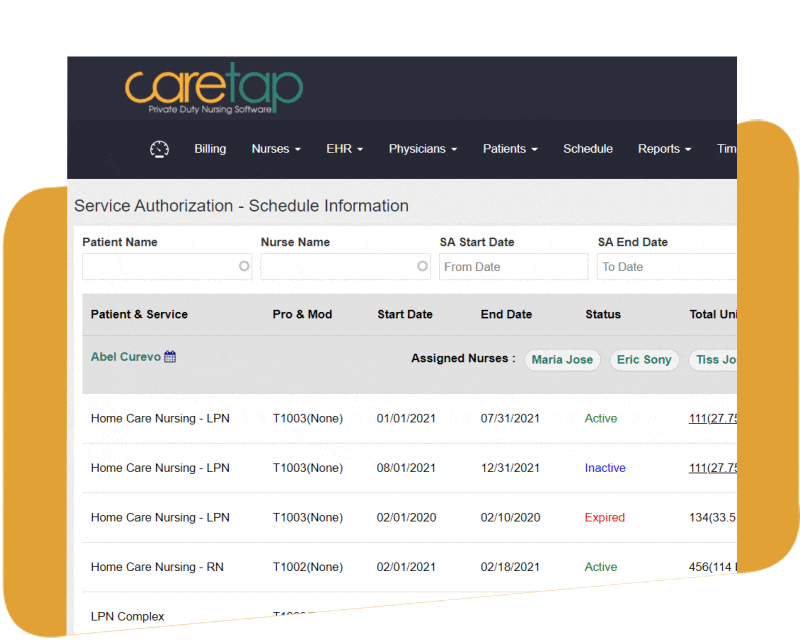Click the SA Start Date From Date field
800x640 pixels.
click(513, 267)
